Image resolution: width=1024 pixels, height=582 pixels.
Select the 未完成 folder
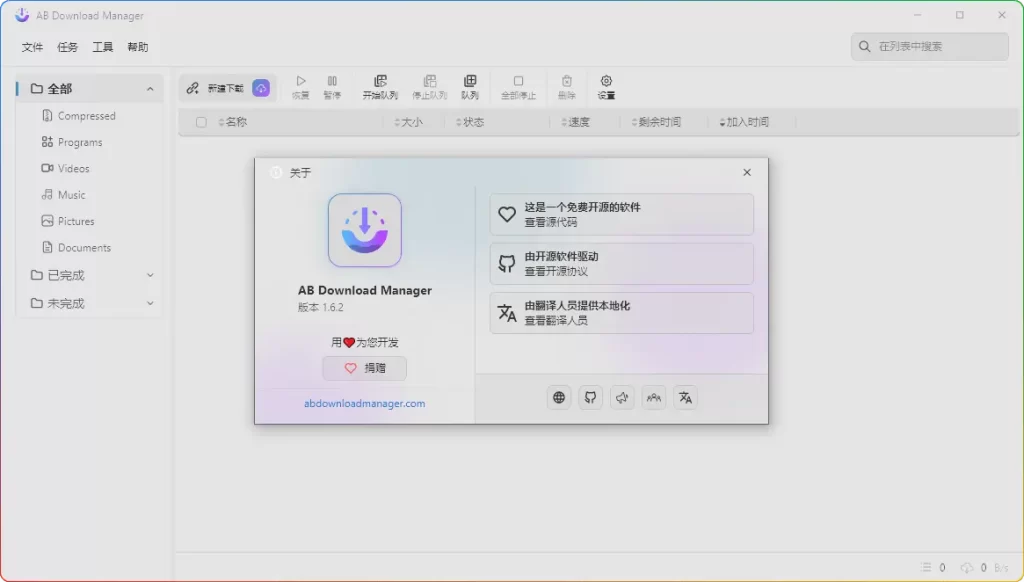(x=88, y=304)
